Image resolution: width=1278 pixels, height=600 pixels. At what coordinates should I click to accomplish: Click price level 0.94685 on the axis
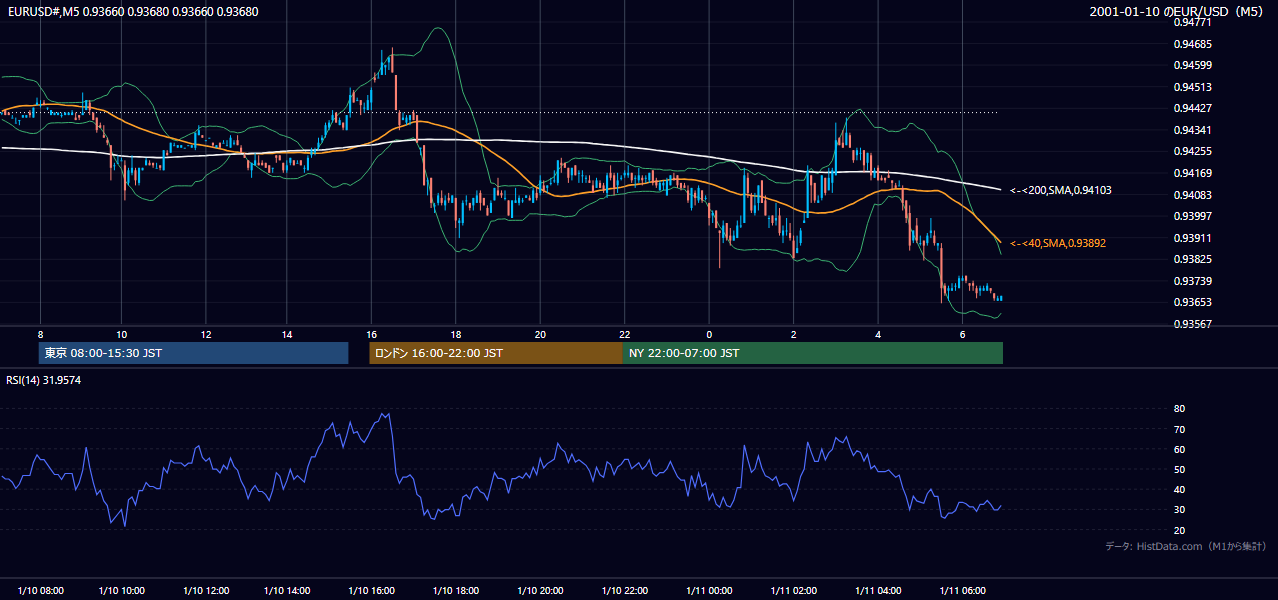pos(1192,44)
